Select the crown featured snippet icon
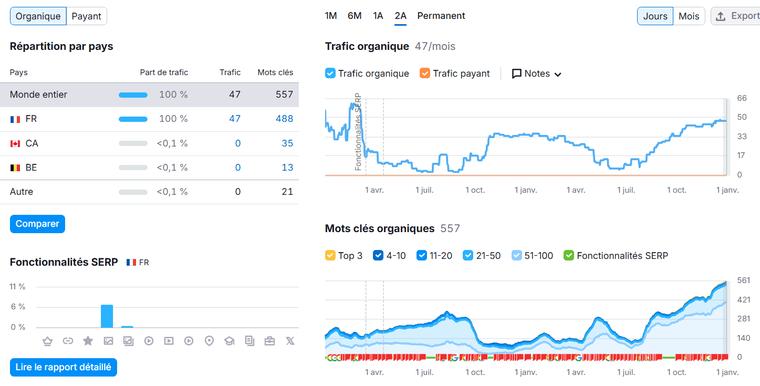The width and height of the screenshot is (760, 386). click(x=47, y=341)
